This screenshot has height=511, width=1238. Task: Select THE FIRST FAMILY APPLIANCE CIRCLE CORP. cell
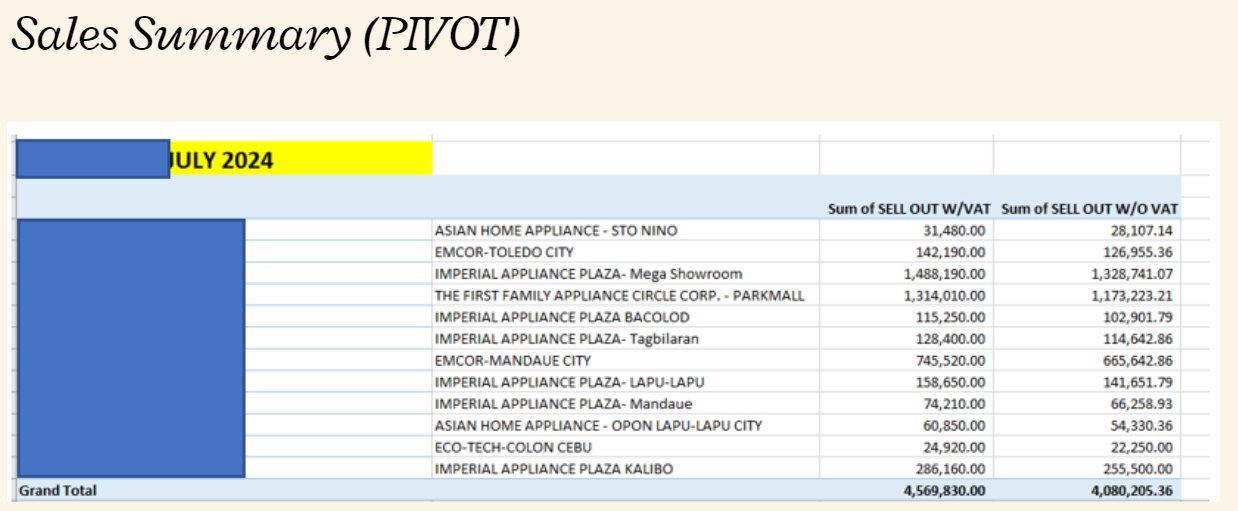[x=620, y=296]
